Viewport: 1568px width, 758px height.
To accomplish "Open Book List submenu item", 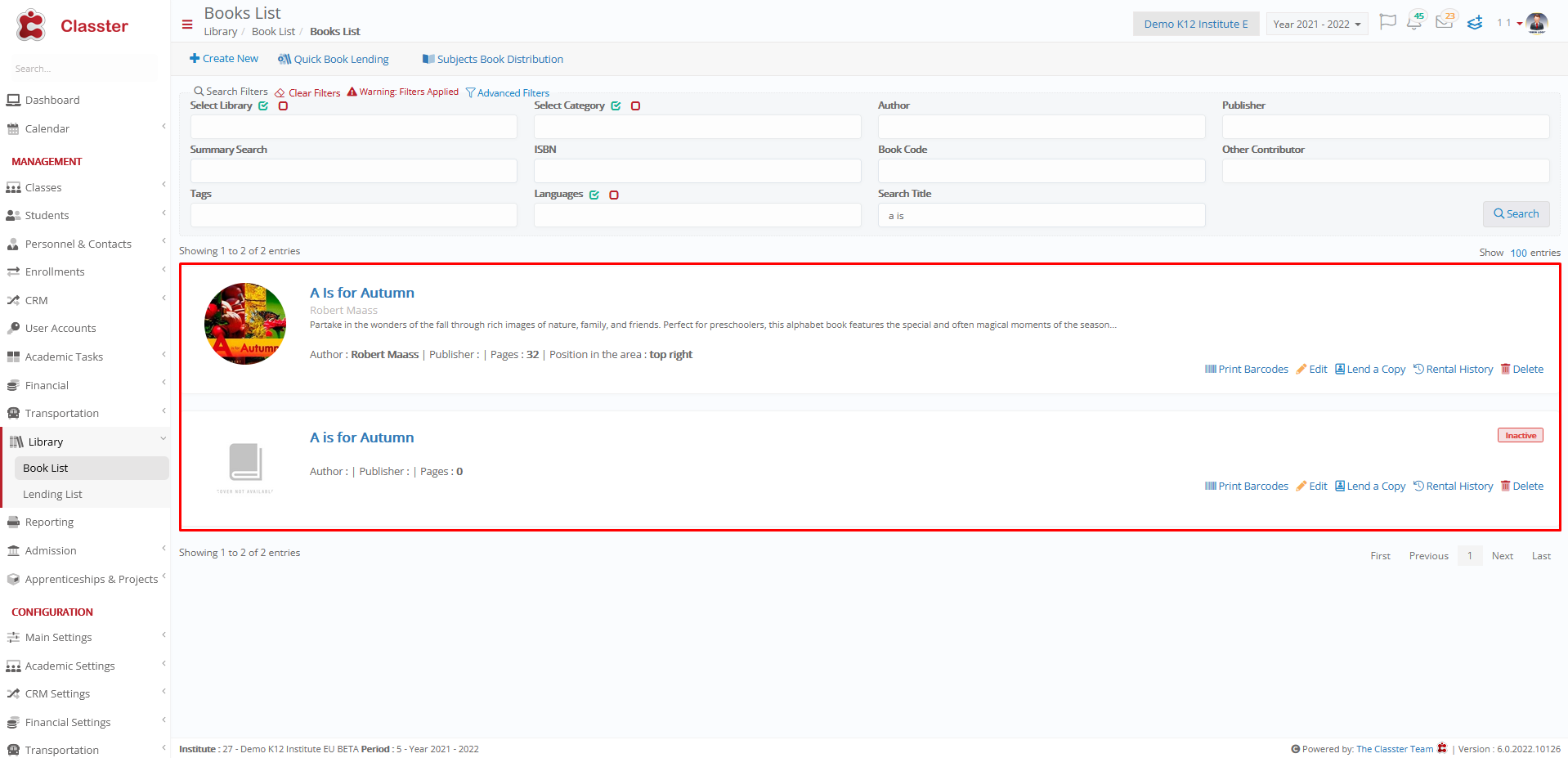I will tap(92, 468).
